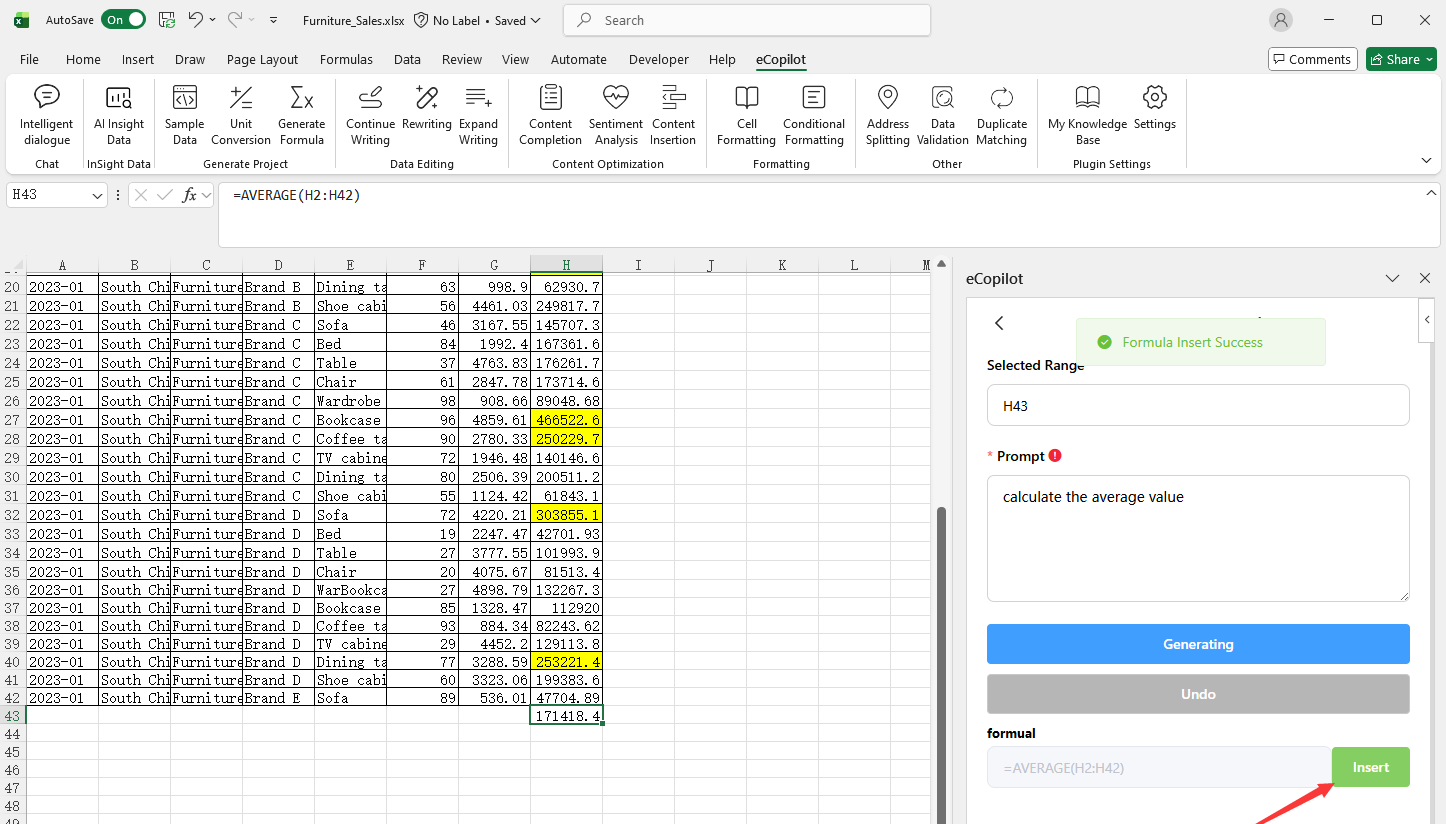The width and height of the screenshot is (1446, 824).
Task: Select the Conditional Formatting eCopilot tool
Action: tap(813, 113)
